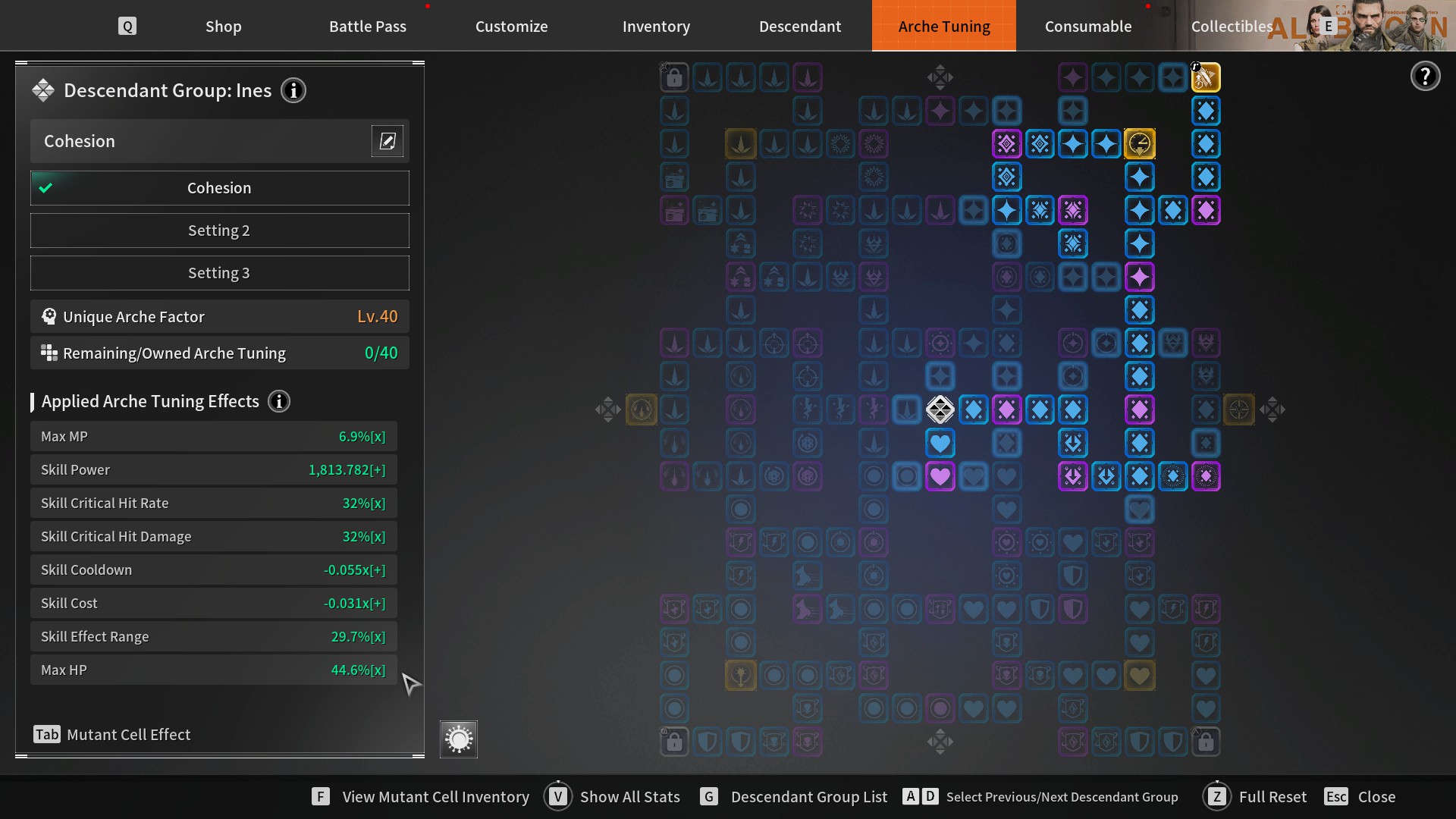Open the Inventory tab
The width and height of the screenshot is (1456, 819).
(x=656, y=27)
